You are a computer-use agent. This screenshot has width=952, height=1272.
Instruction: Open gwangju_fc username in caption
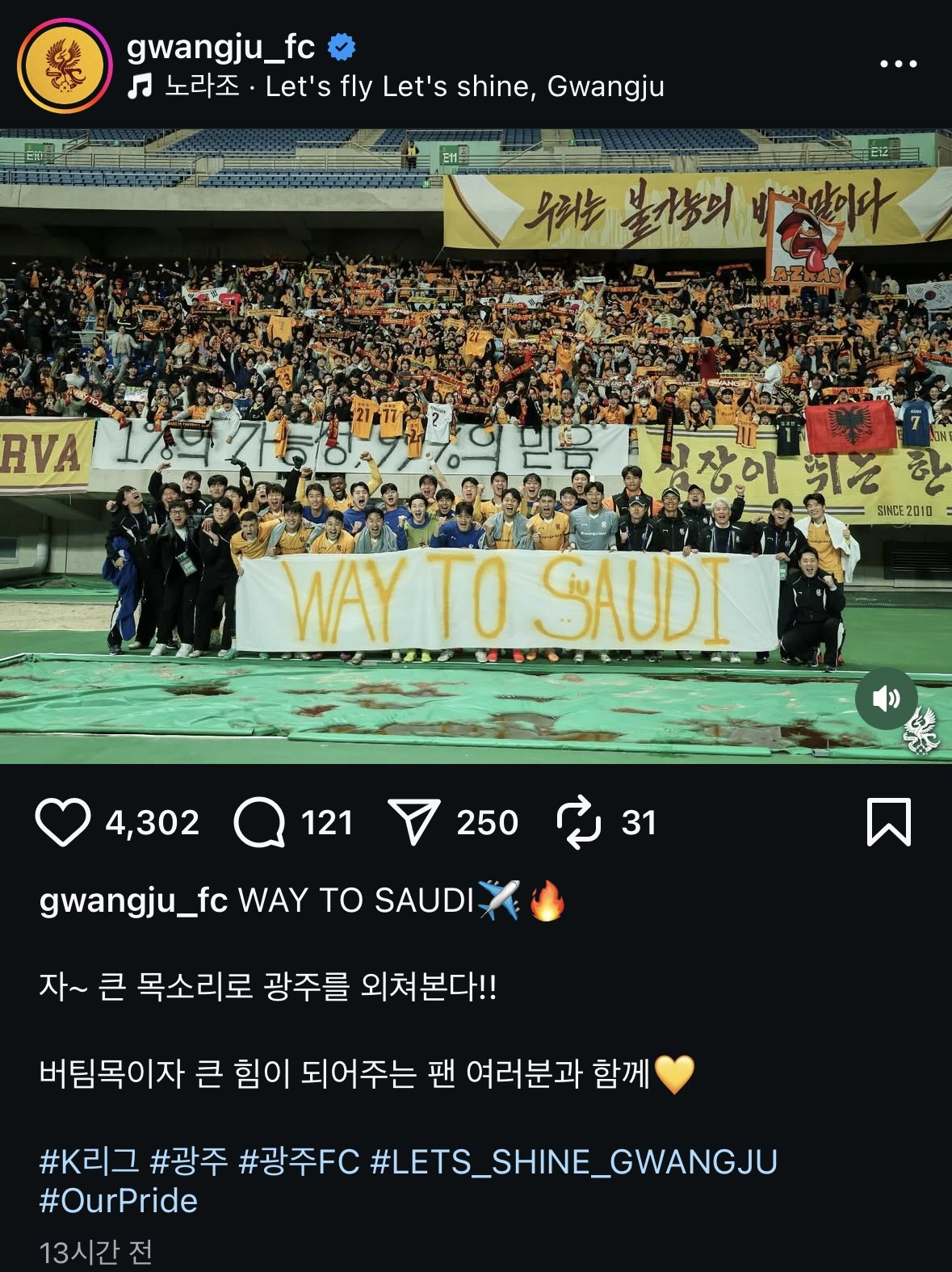pyautogui.click(x=134, y=900)
